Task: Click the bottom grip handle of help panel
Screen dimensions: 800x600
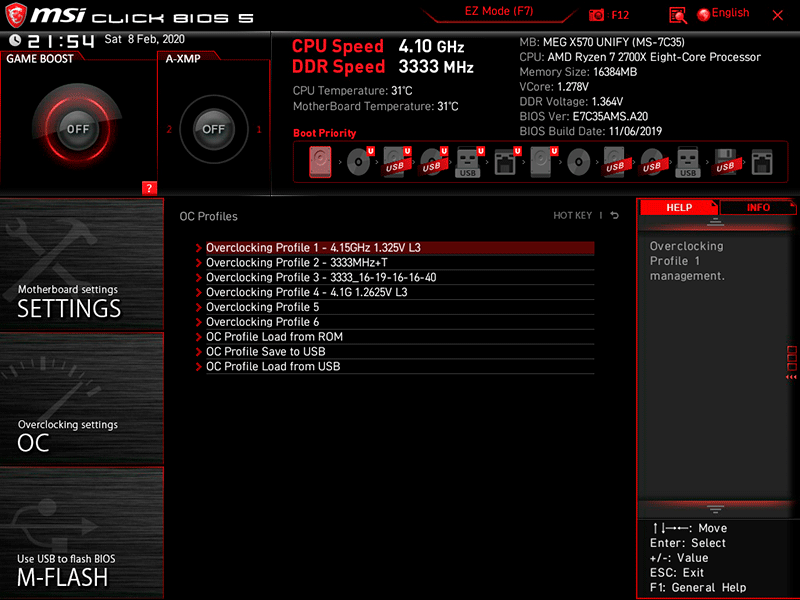Action: pos(715,509)
